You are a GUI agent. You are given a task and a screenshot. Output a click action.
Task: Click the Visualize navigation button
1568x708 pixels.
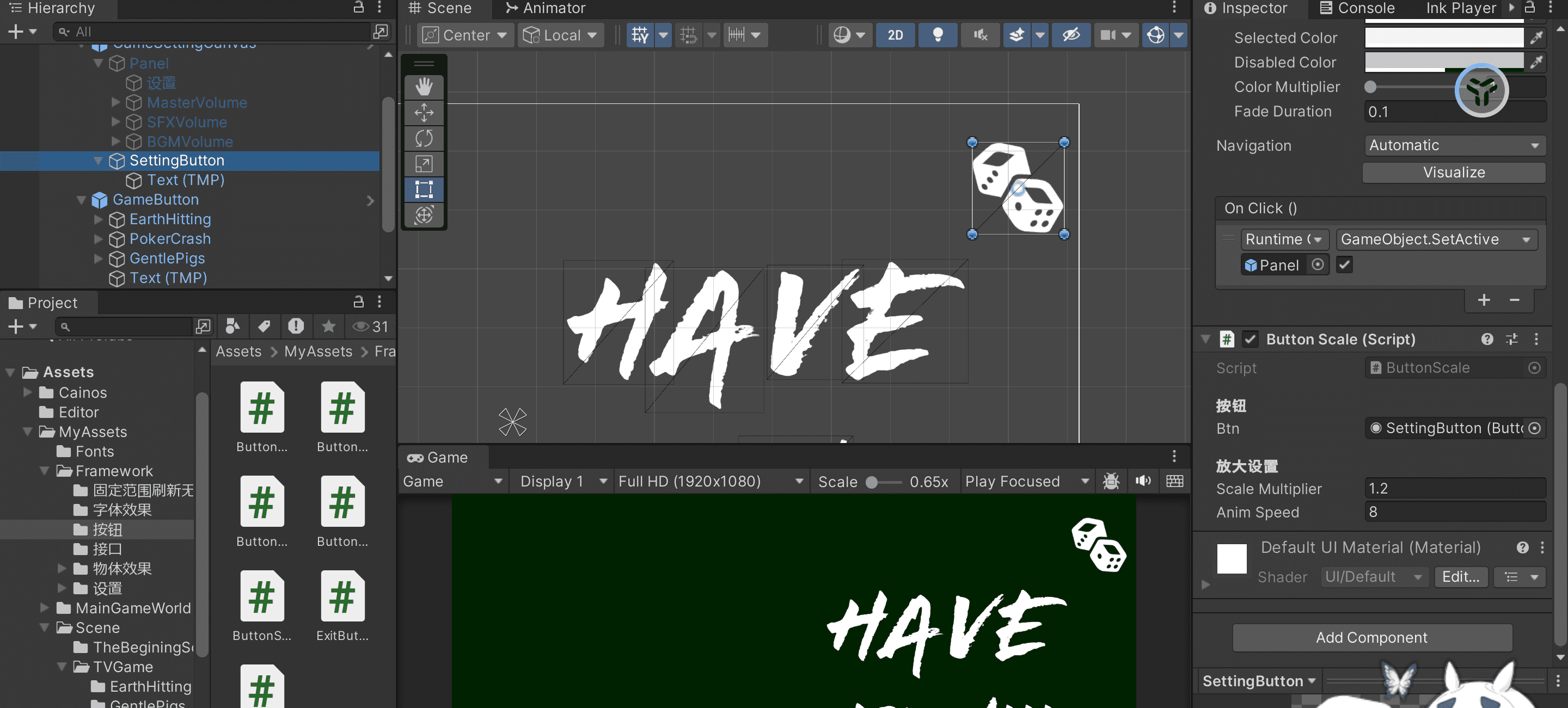[1454, 172]
